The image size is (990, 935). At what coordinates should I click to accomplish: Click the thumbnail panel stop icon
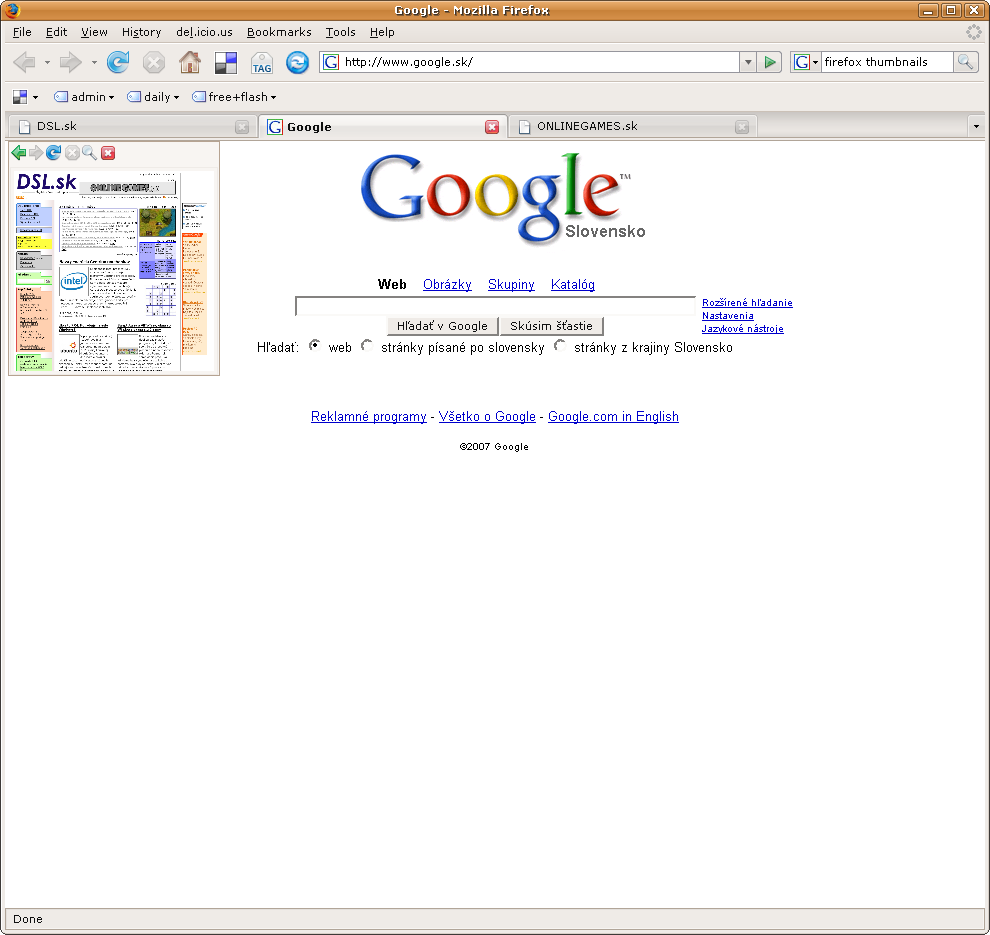coord(72,152)
